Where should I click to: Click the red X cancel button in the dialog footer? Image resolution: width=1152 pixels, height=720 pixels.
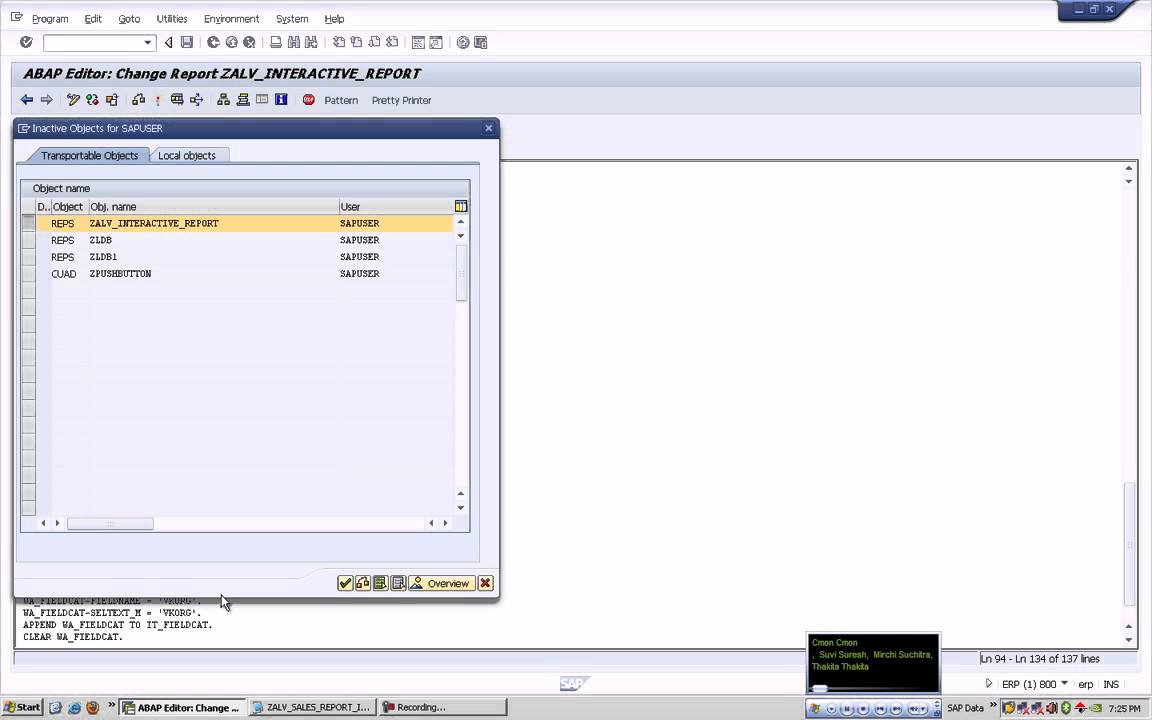click(485, 583)
